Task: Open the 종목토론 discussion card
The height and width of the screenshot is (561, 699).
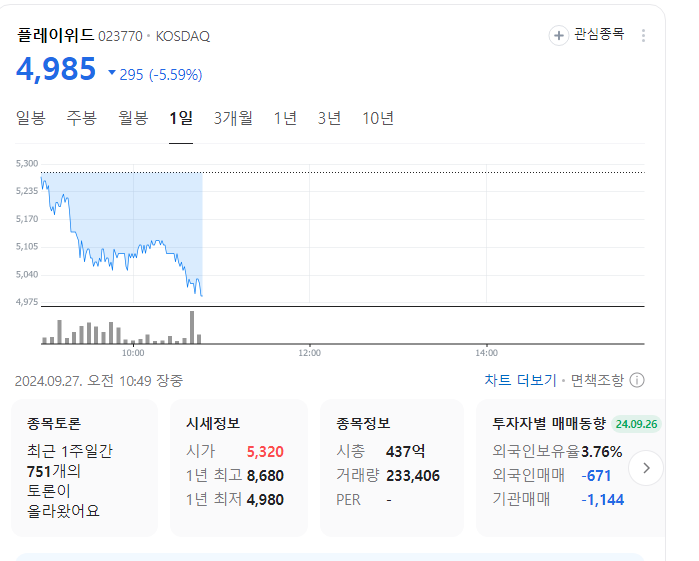Action: tap(85, 467)
